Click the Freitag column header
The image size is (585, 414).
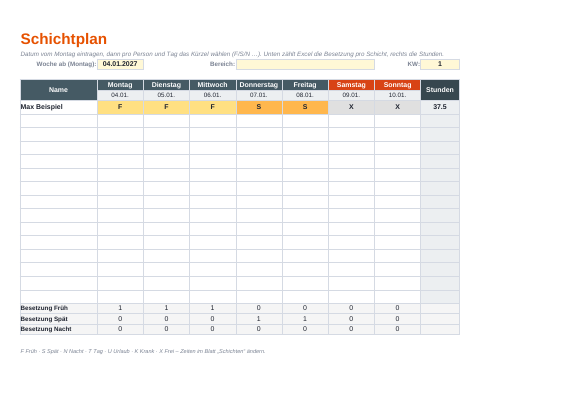[305, 85]
